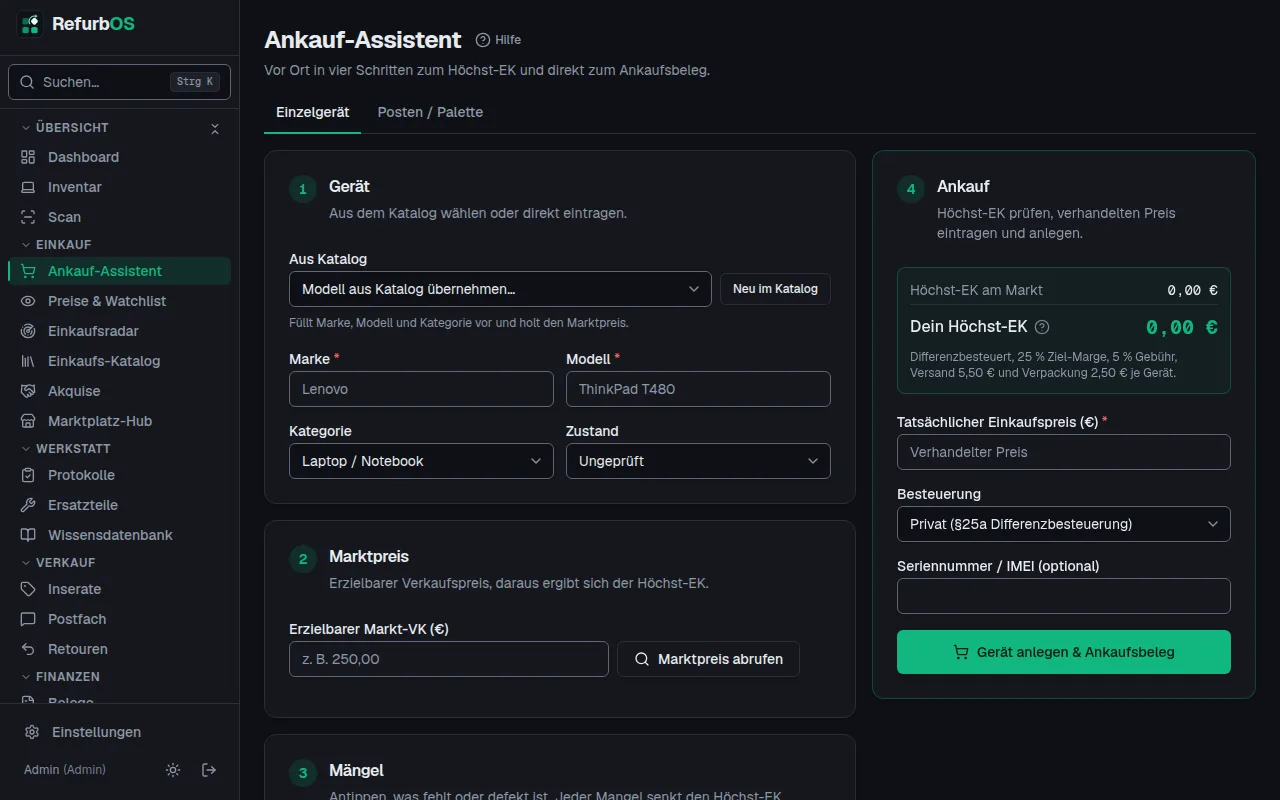Open Postfach in the sidebar
The width and height of the screenshot is (1280, 800).
pos(119,619)
